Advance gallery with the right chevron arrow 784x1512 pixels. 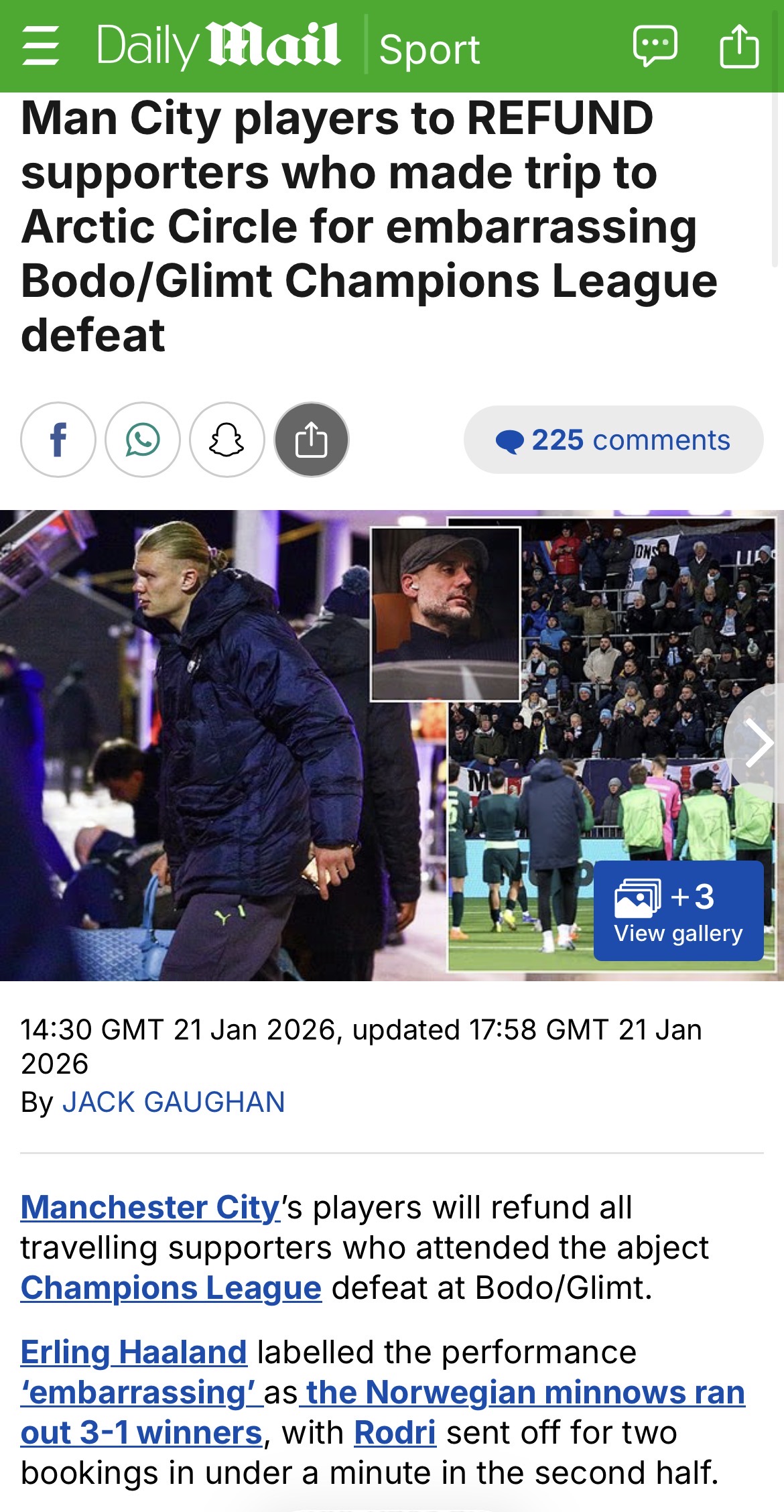click(x=757, y=743)
